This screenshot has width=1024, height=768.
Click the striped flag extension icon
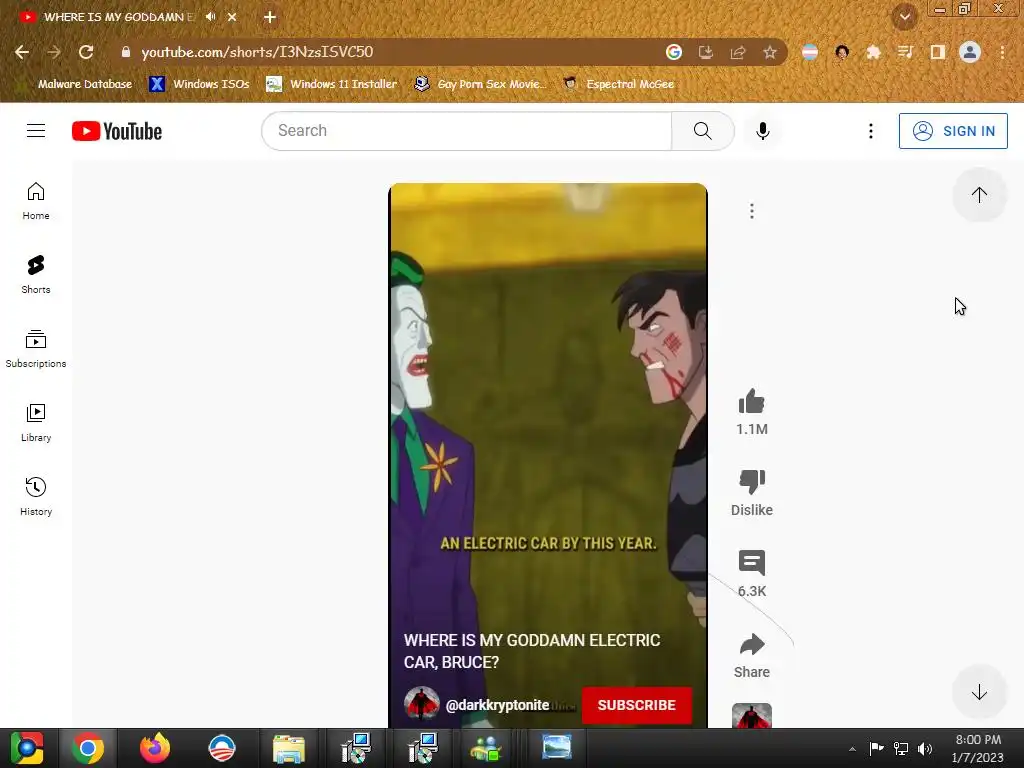pyautogui.click(x=810, y=52)
